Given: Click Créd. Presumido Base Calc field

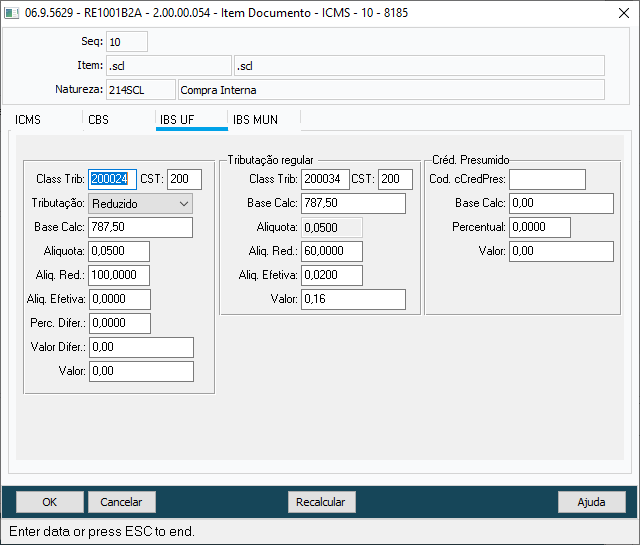Looking at the screenshot, I should tap(561, 203).
